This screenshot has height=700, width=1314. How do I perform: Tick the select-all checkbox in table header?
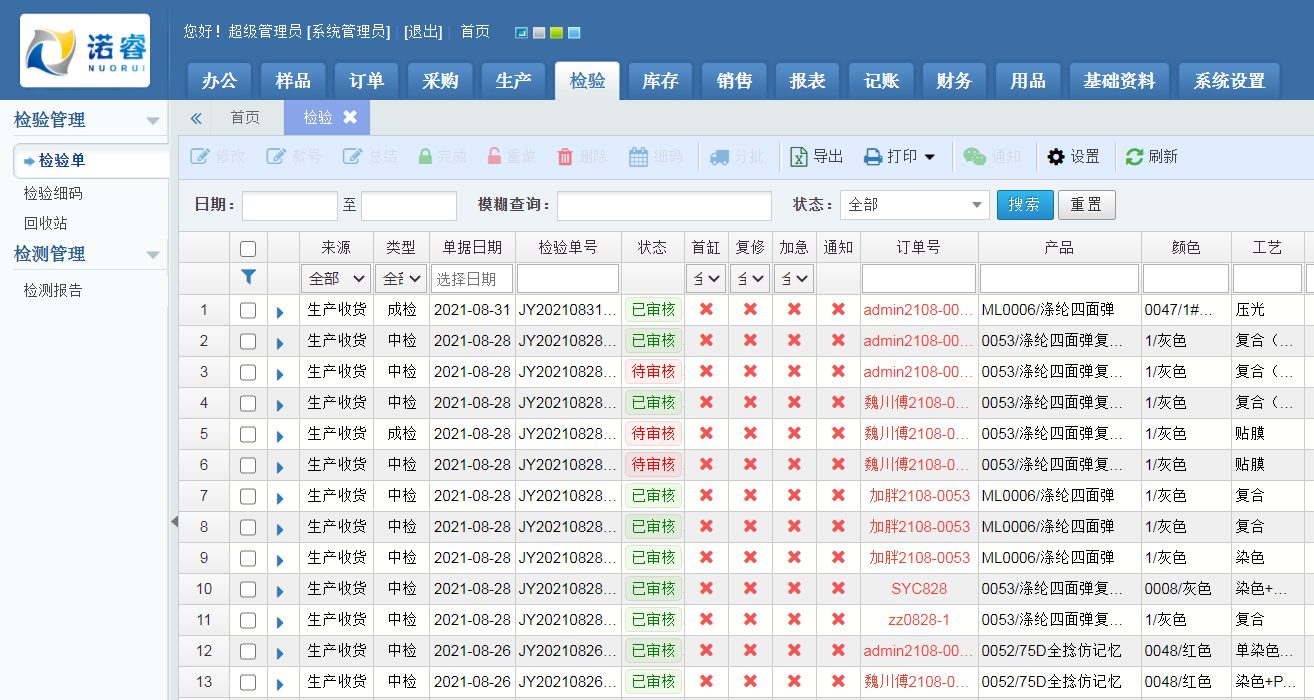[248, 248]
